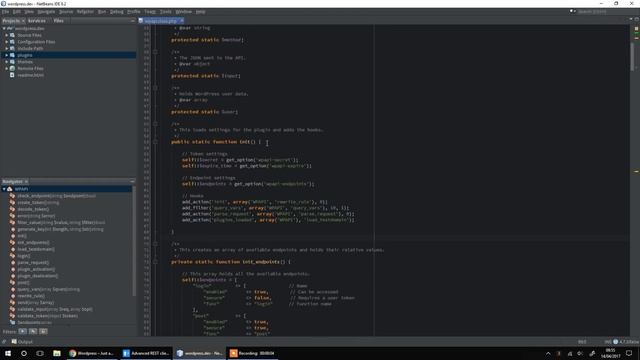Image resolution: width=640 pixels, height=360 pixels.
Task: Select validate_token method in Navigator
Action: click(x=47, y=316)
